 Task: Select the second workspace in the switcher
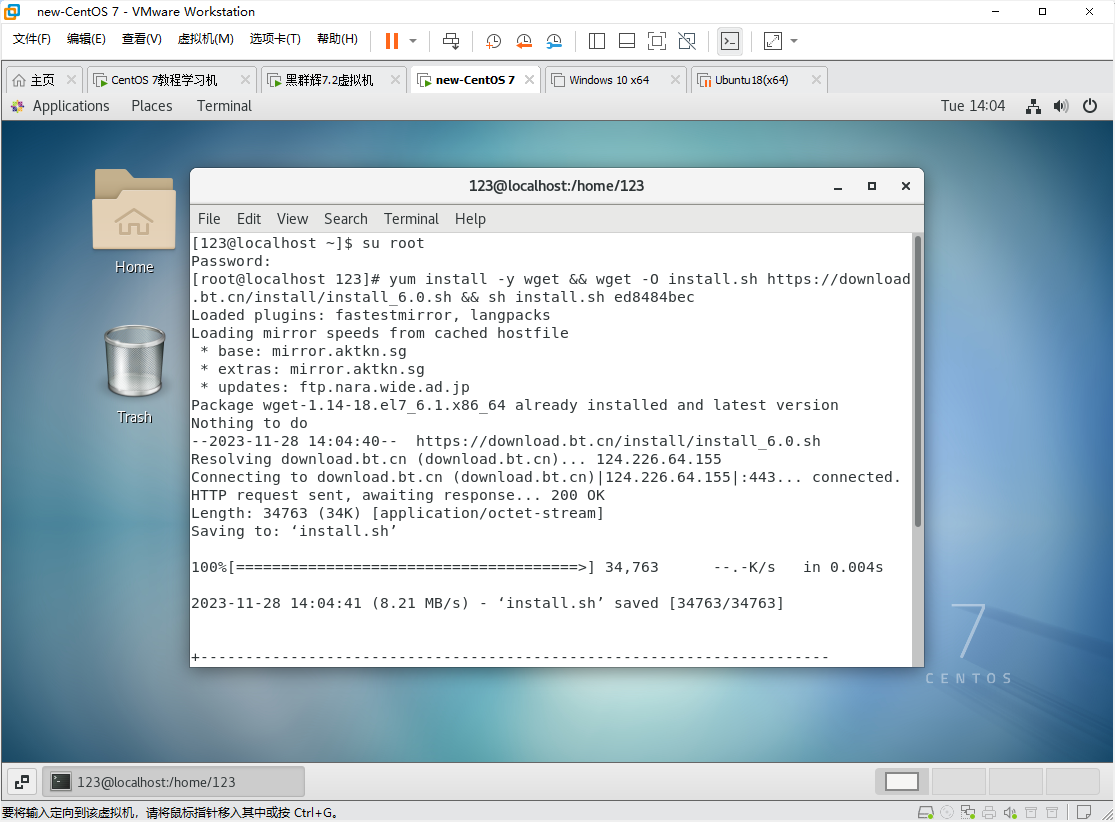[959, 781]
